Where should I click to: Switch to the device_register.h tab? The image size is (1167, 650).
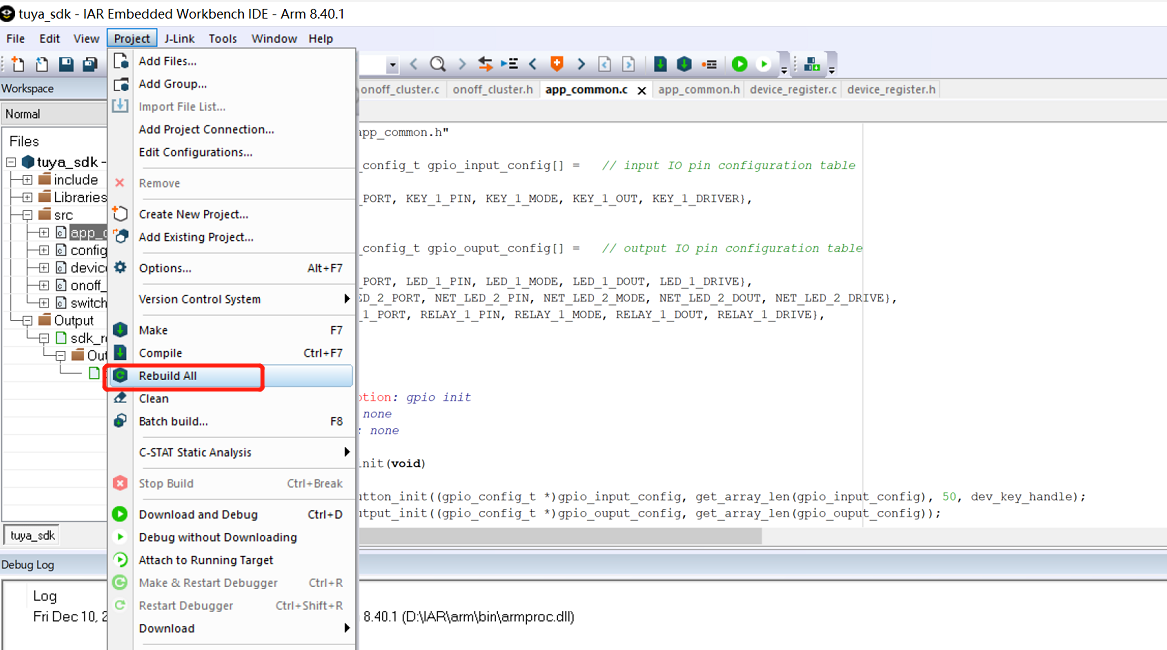pos(891,89)
